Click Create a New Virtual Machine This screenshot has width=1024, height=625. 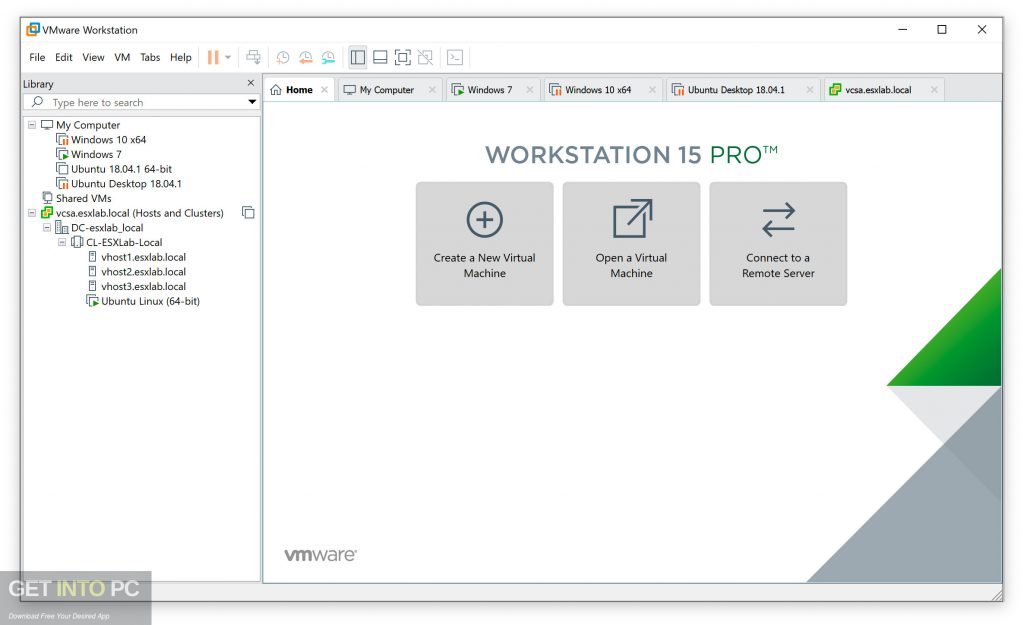coord(485,244)
